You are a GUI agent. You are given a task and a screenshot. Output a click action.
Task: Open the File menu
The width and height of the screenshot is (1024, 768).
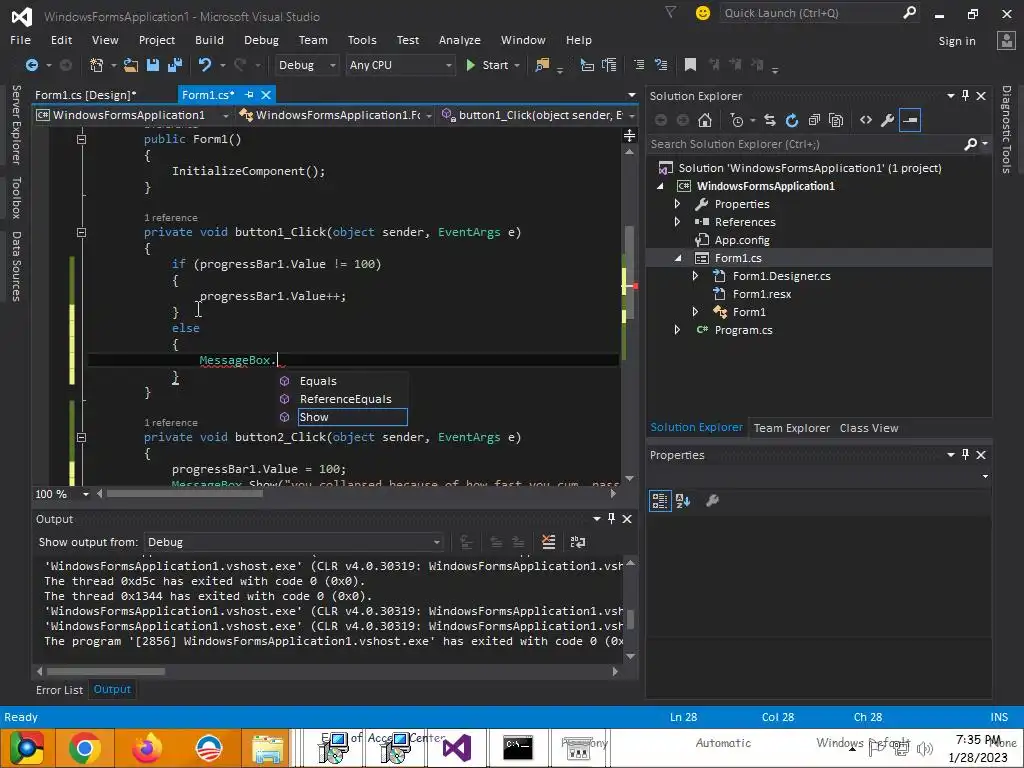coord(20,40)
